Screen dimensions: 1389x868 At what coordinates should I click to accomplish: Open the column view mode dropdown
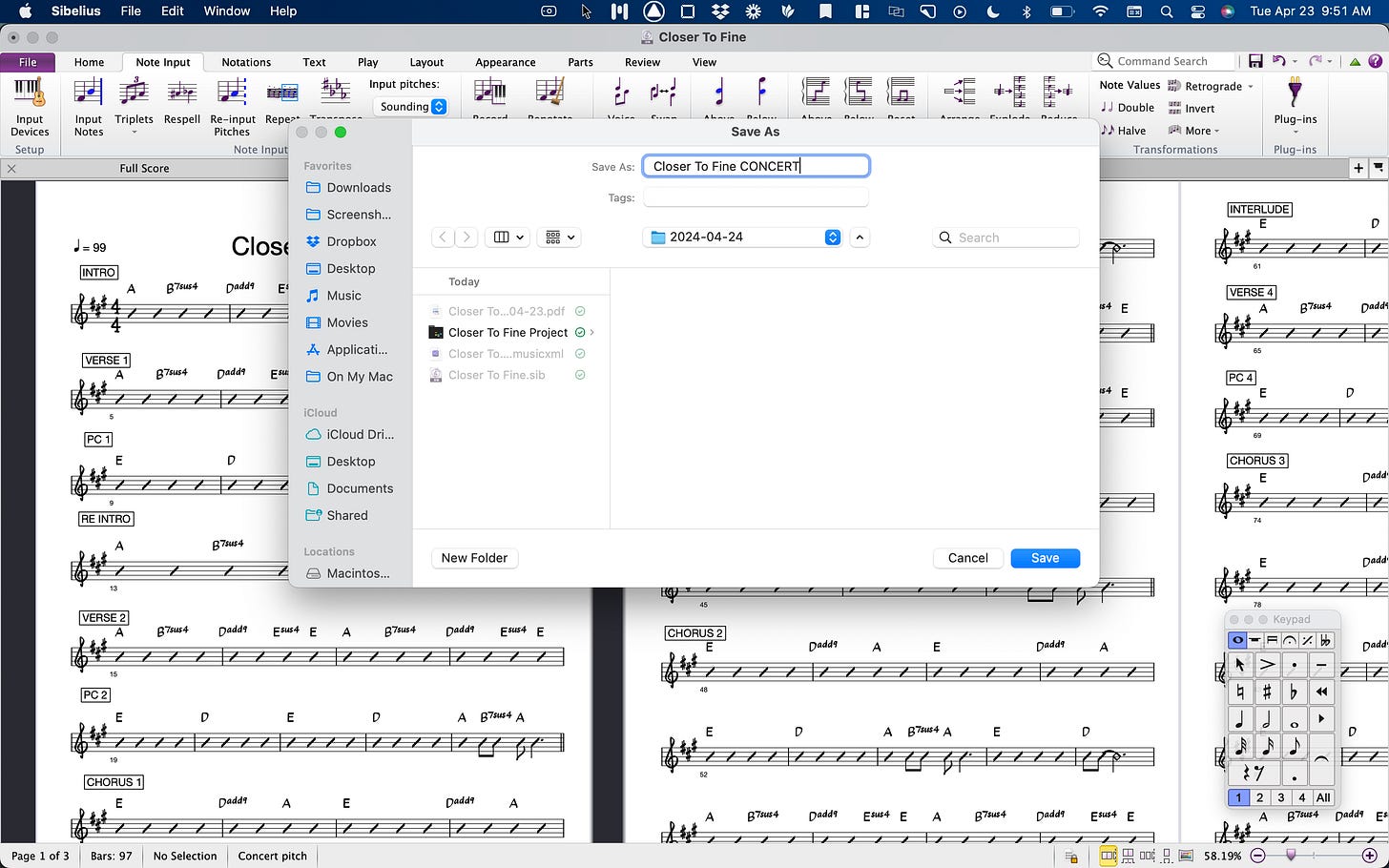pos(508,238)
